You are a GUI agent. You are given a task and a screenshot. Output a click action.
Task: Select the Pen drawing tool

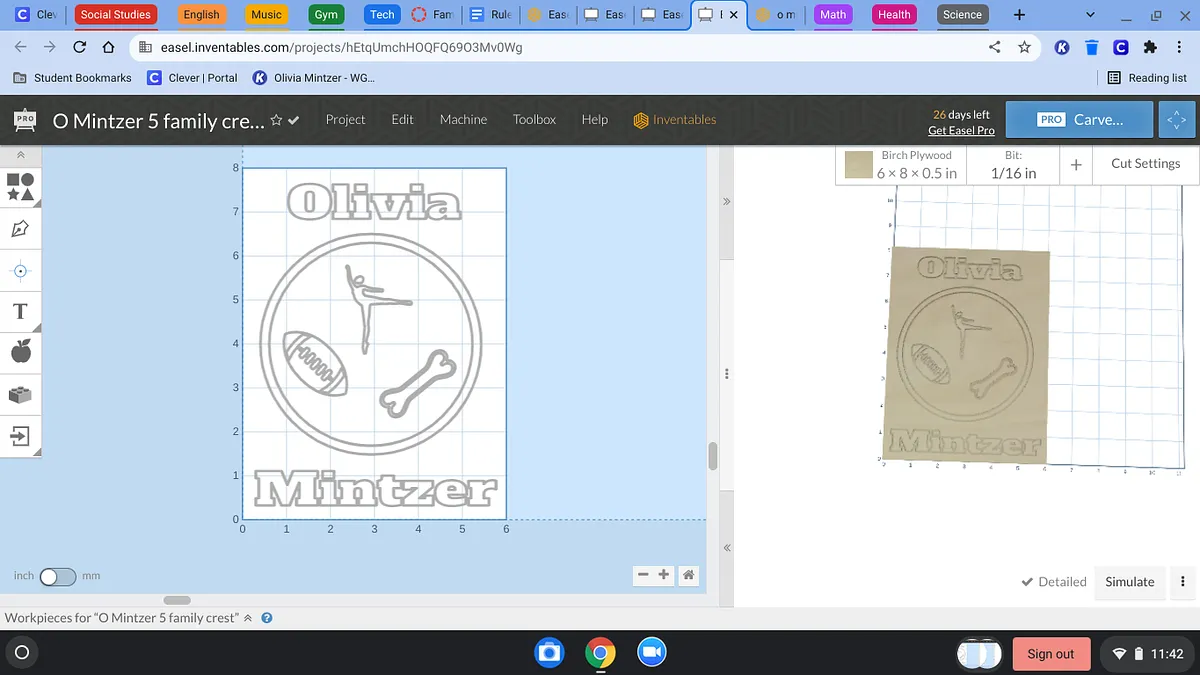[20, 229]
